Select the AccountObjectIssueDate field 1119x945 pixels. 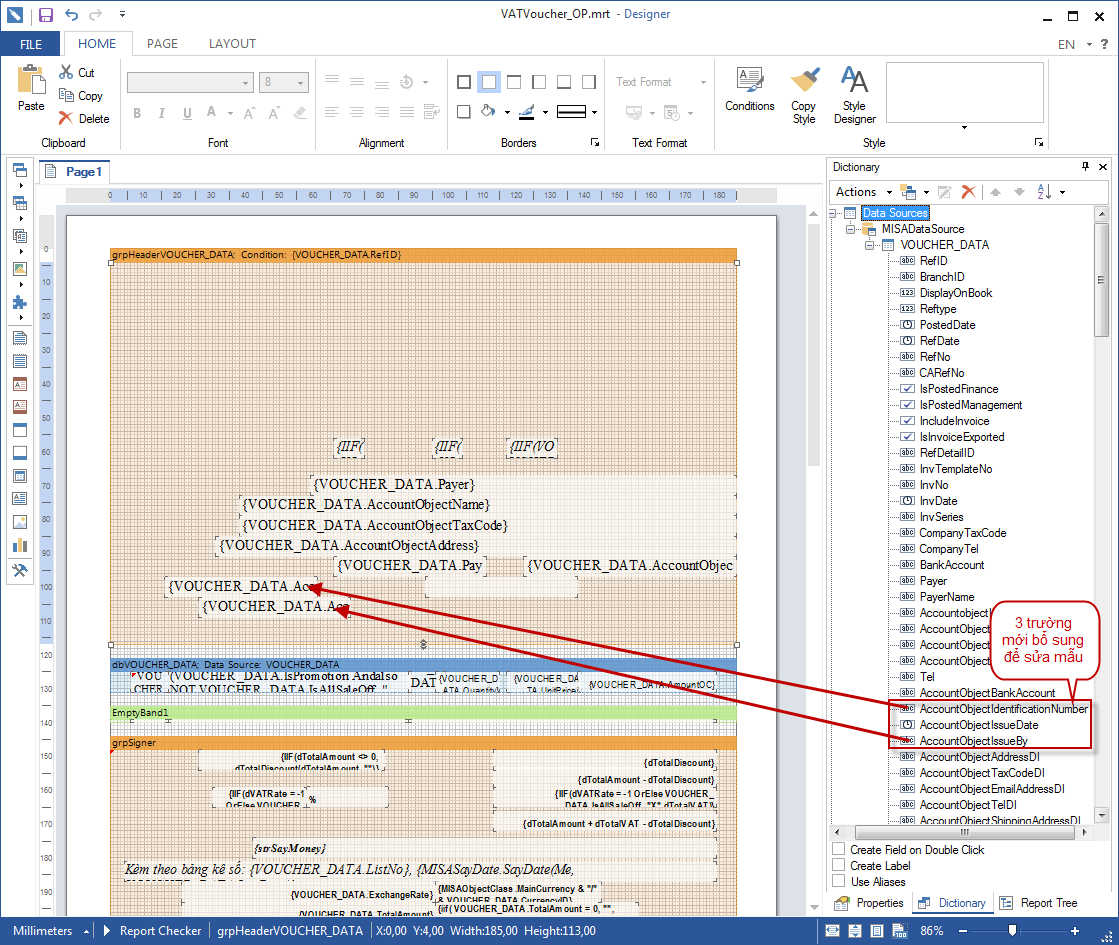(x=978, y=724)
